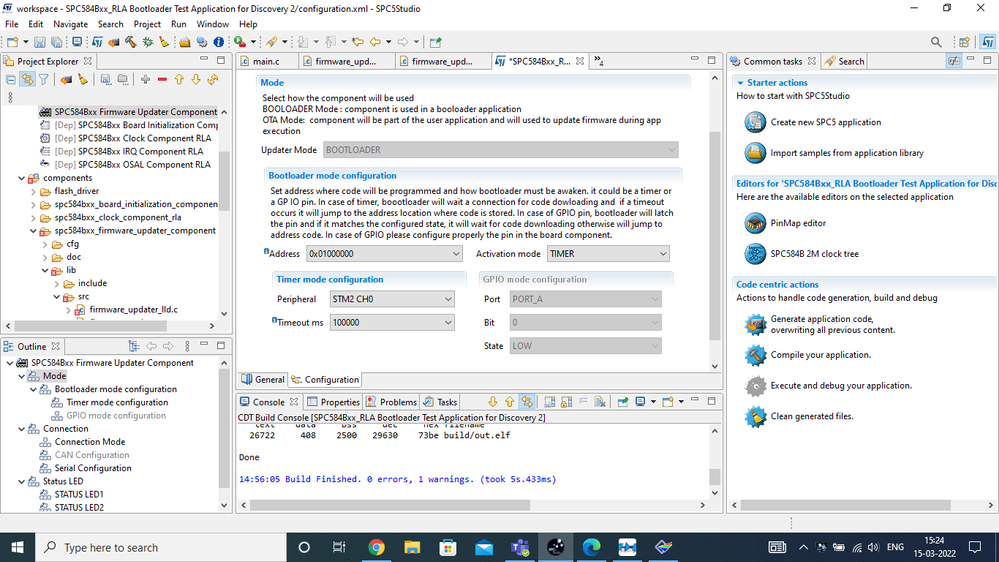Image resolution: width=999 pixels, height=562 pixels.
Task: Collapse Starter actions section triangle
Action: click(x=740, y=83)
